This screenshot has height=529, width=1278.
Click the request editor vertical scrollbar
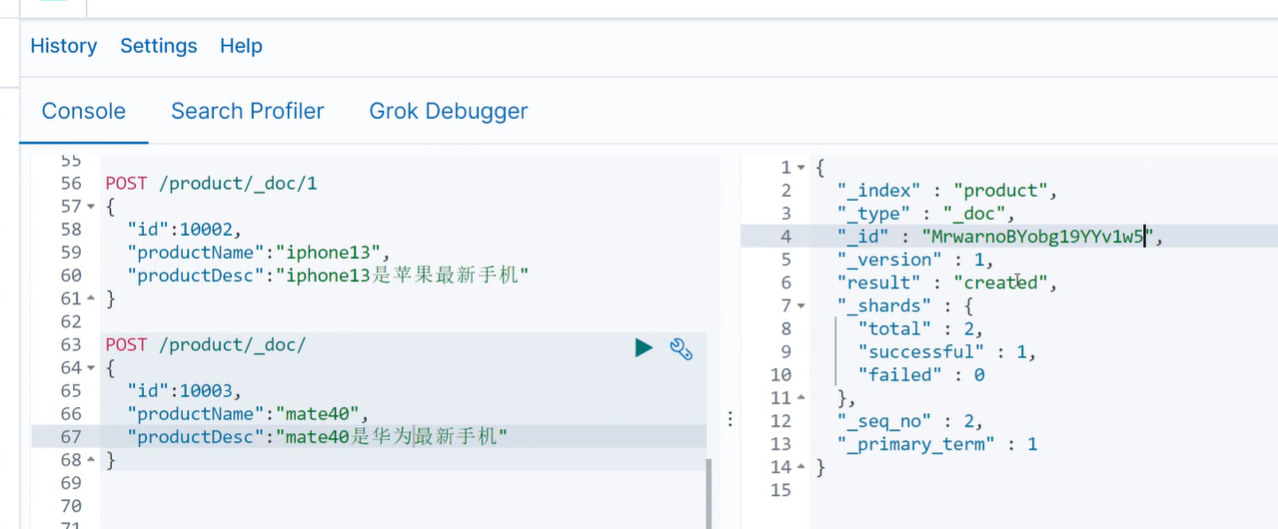point(710,494)
